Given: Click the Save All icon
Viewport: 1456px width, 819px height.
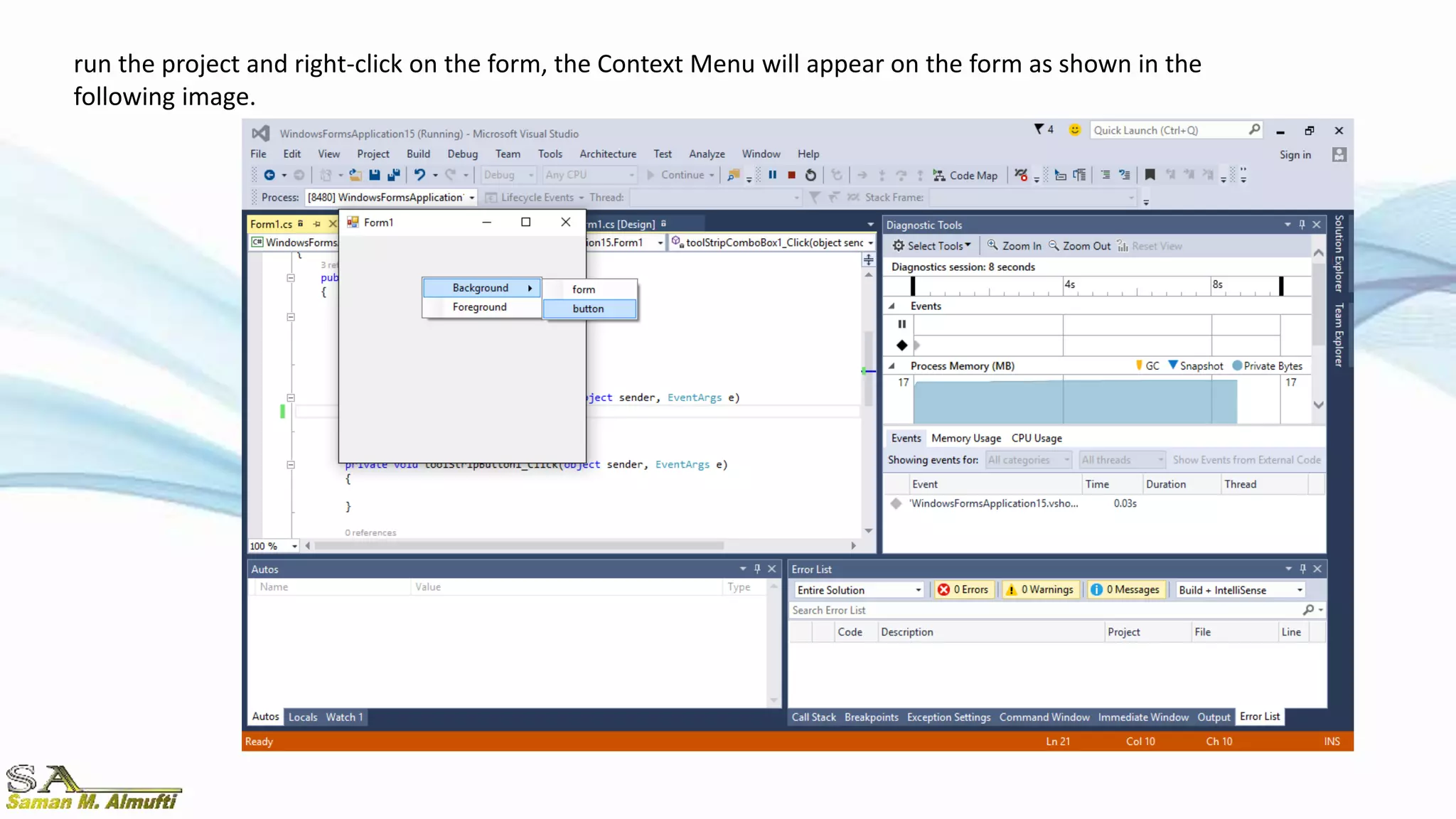Looking at the screenshot, I should click(393, 175).
